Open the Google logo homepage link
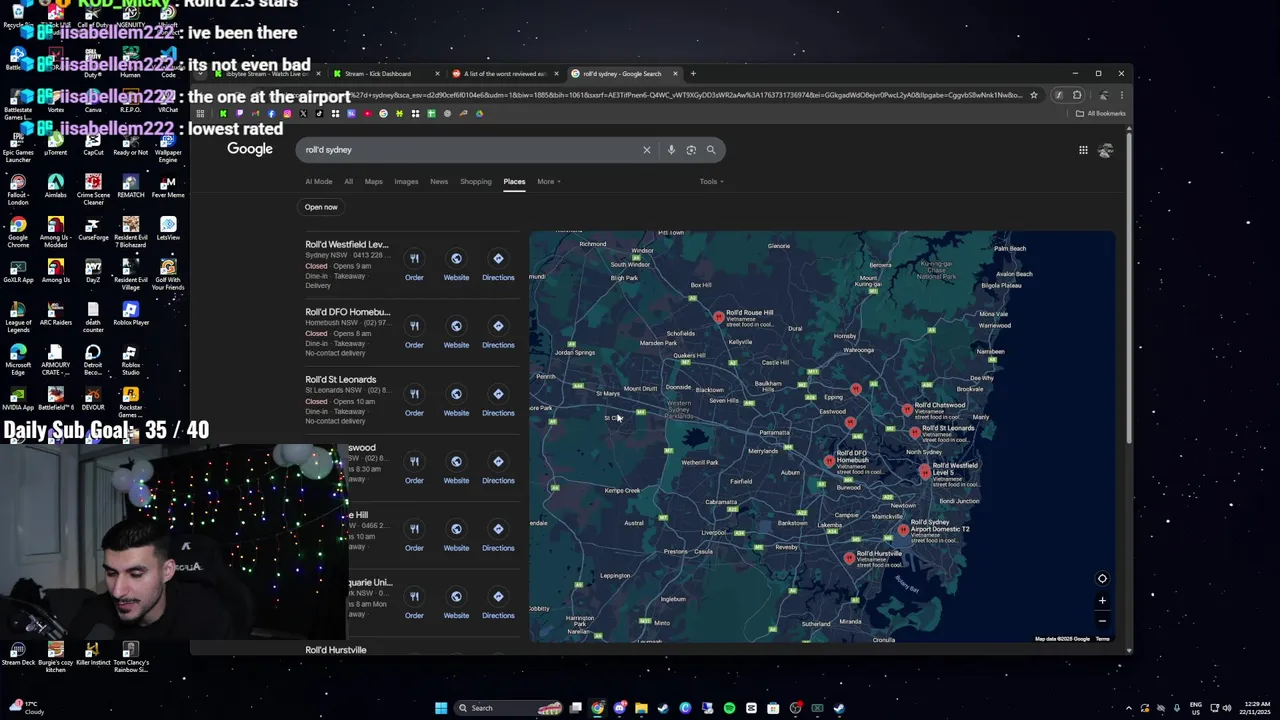 pos(250,149)
